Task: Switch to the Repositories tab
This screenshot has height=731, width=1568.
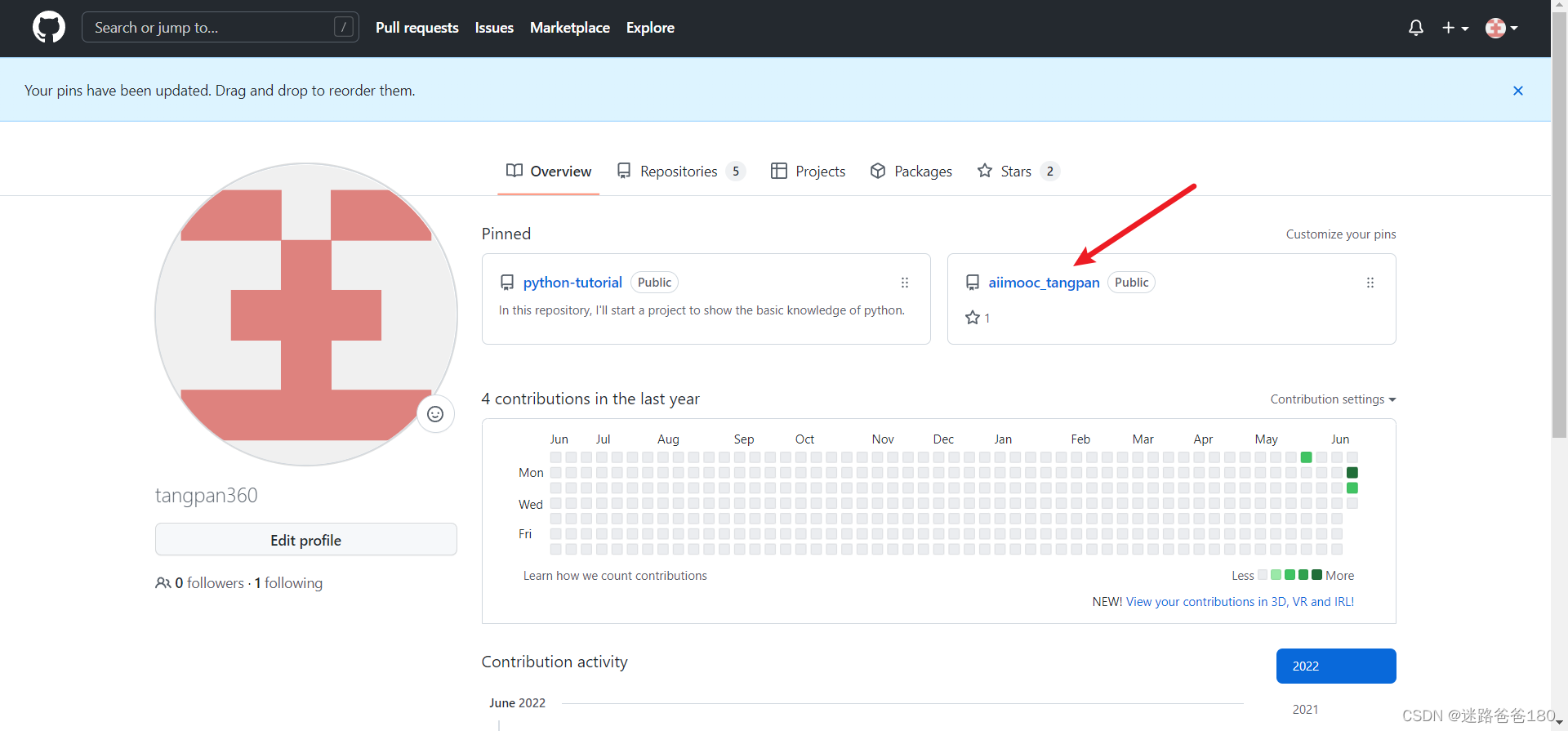Action: pos(681,171)
